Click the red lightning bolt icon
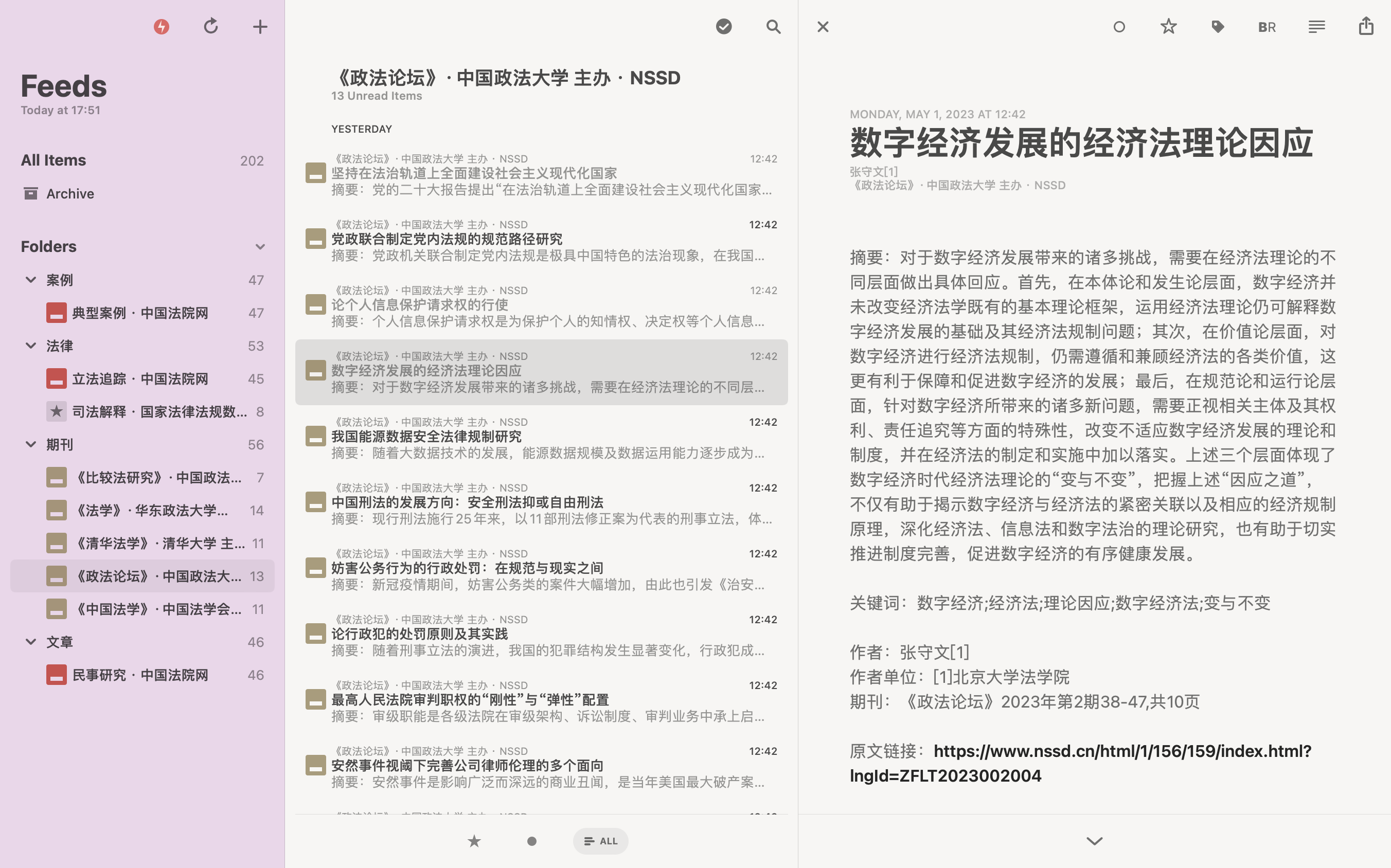Image resolution: width=1391 pixels, height=868 pixels. (x=162, y=26)
